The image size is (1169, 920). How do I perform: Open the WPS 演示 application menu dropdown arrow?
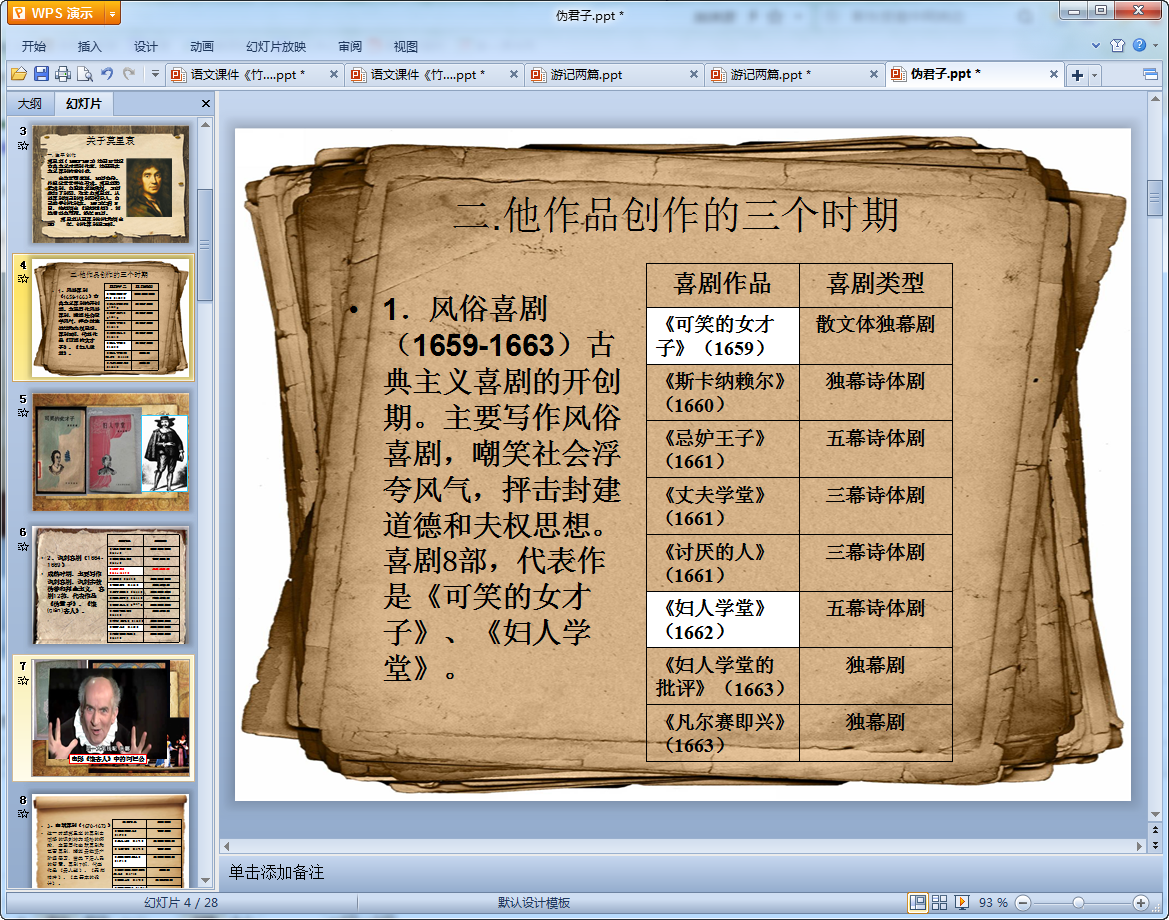tap(112, 13)
